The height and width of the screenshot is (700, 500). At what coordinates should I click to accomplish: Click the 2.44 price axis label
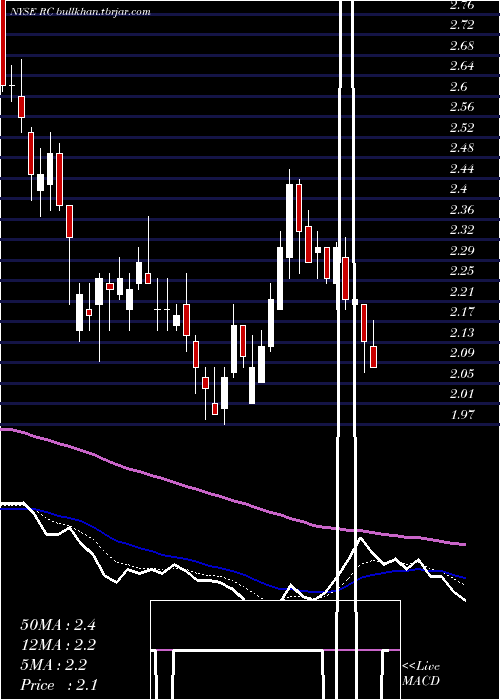click(462, 169)
